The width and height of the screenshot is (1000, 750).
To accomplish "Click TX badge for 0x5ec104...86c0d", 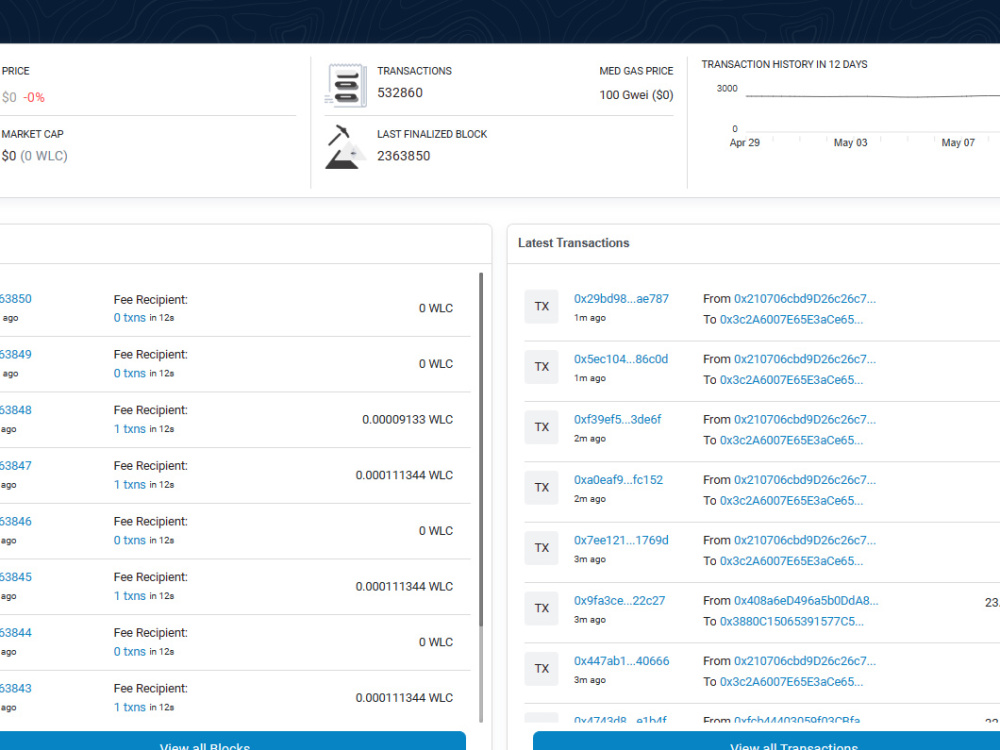I will [541, 367].
